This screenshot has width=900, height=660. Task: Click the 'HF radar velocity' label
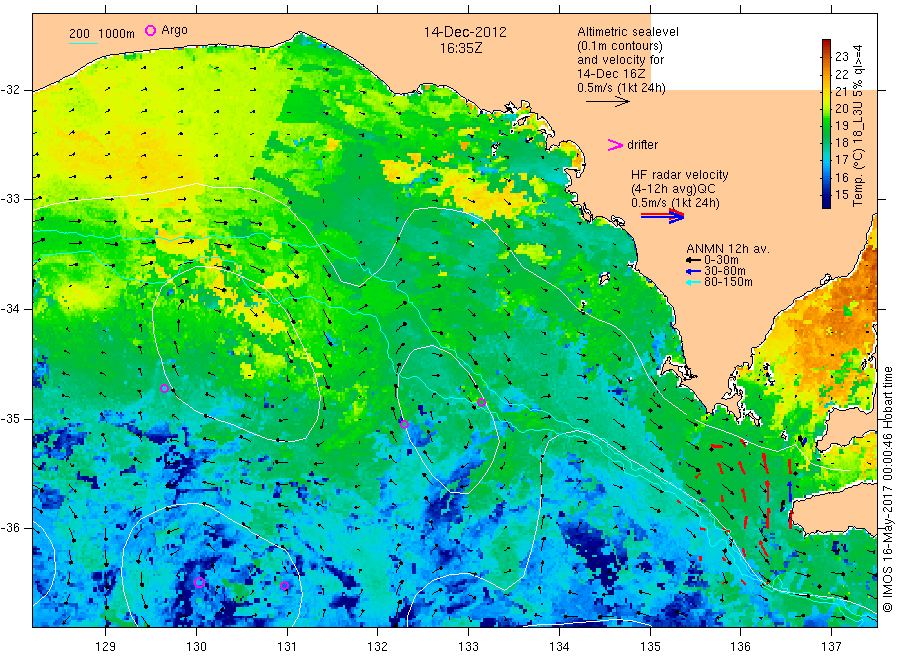pos(680,175)
